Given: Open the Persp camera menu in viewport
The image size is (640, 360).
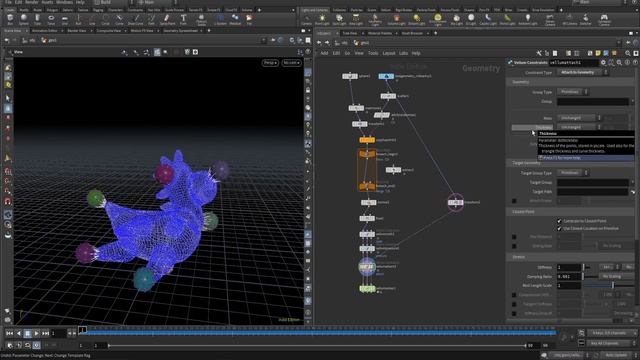Looking at the screenshot, I should (270, 63).
